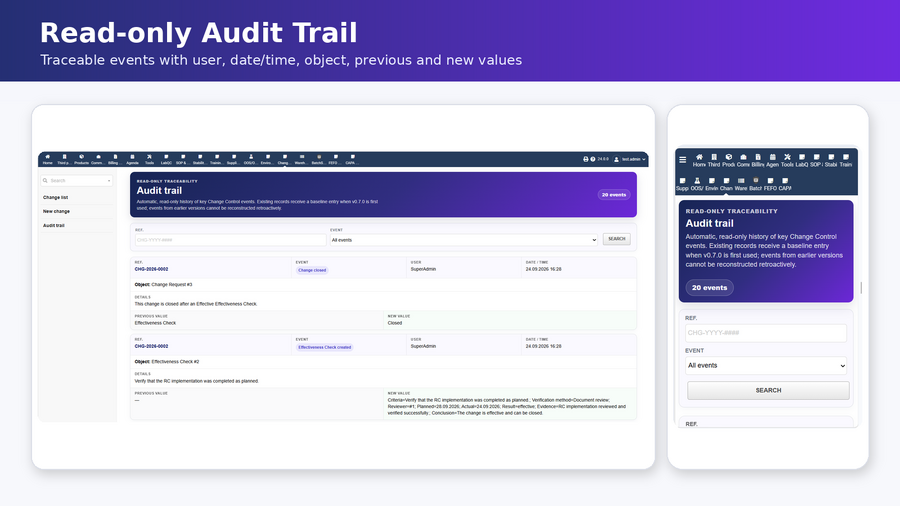Open Batch shield icon in mobile view
This screenshot has width=900, height=506.
pyautogui.click(x=755, y=184)
